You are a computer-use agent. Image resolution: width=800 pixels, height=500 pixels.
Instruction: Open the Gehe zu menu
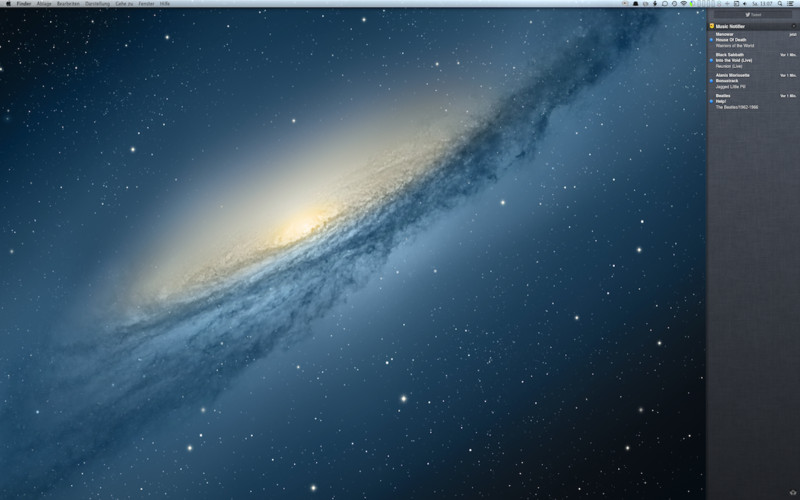click(x=124, y=4)
